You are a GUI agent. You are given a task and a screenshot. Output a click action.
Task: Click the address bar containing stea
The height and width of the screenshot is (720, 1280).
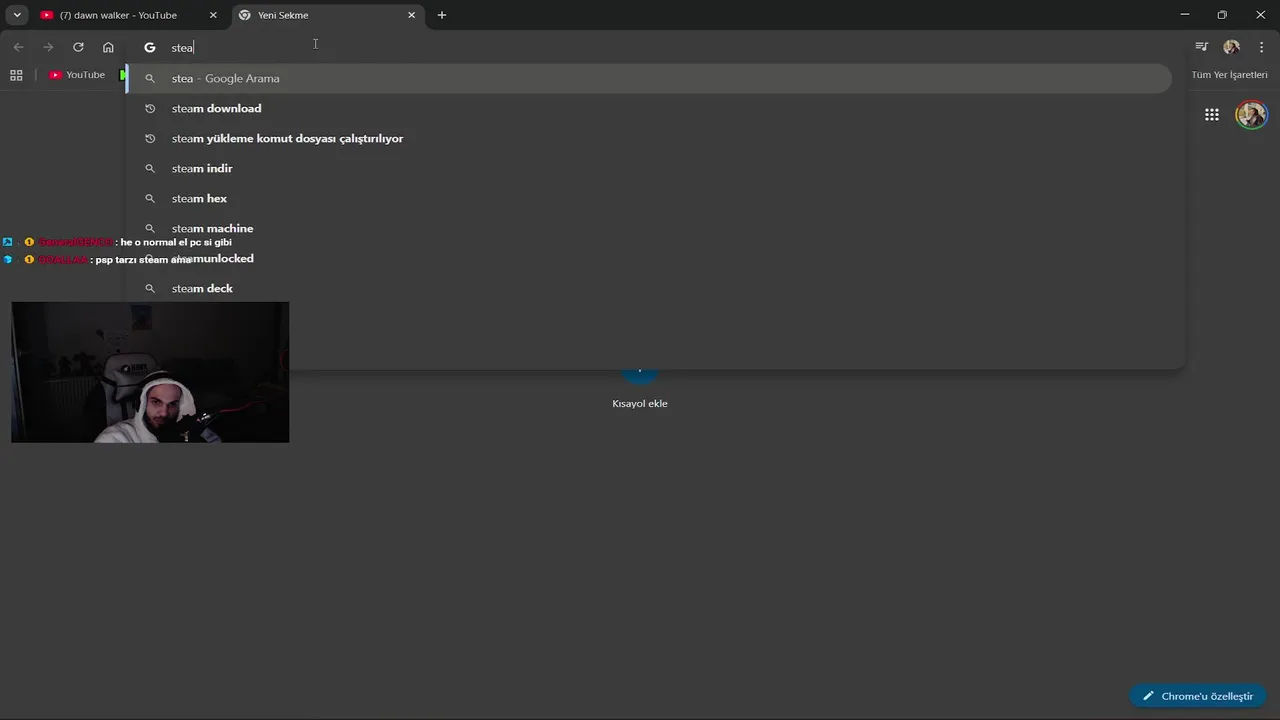tap(655, 47)
